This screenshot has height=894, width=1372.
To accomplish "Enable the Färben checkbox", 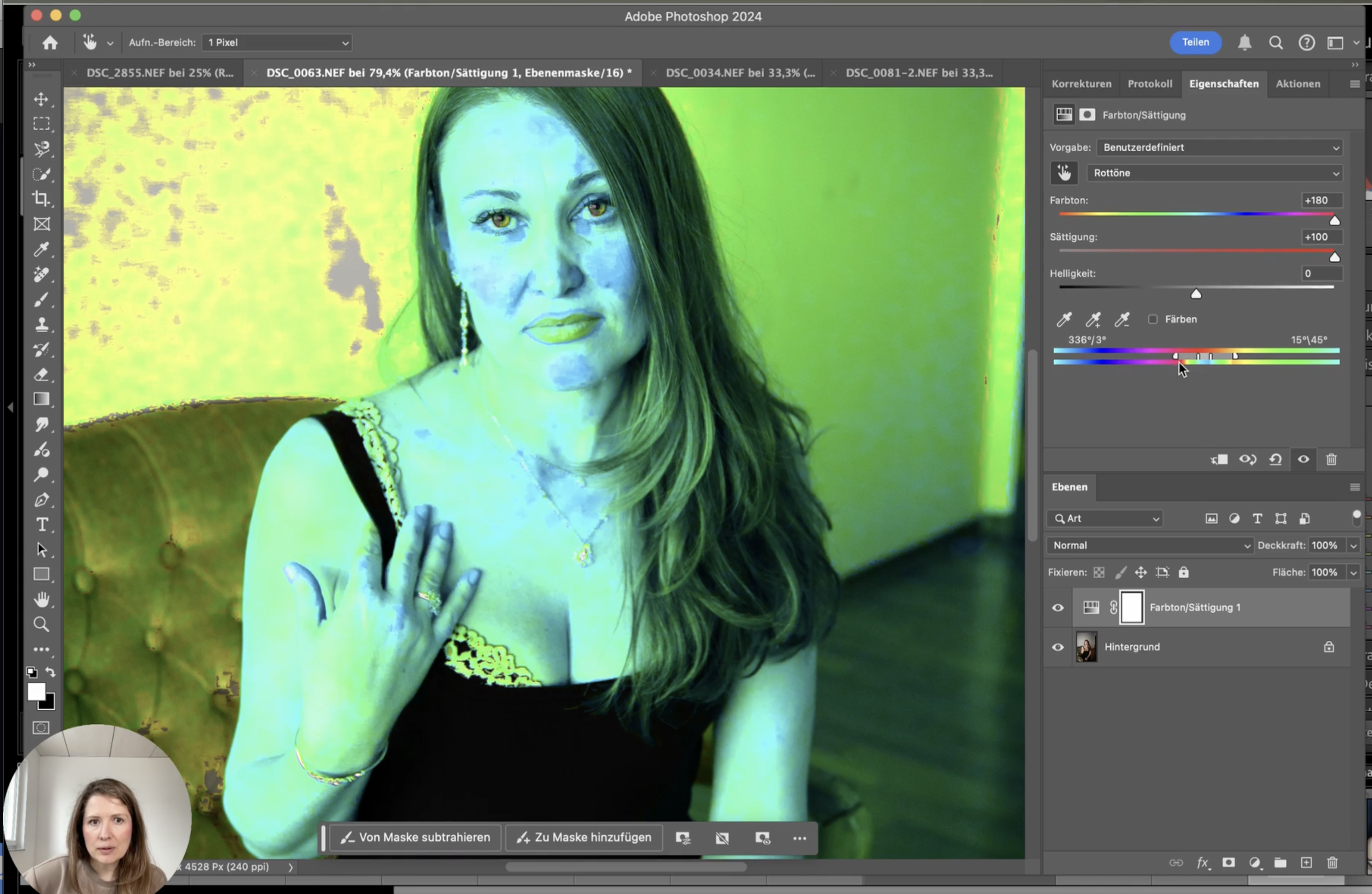I will pyautogui.click(x=1152, y=319).
